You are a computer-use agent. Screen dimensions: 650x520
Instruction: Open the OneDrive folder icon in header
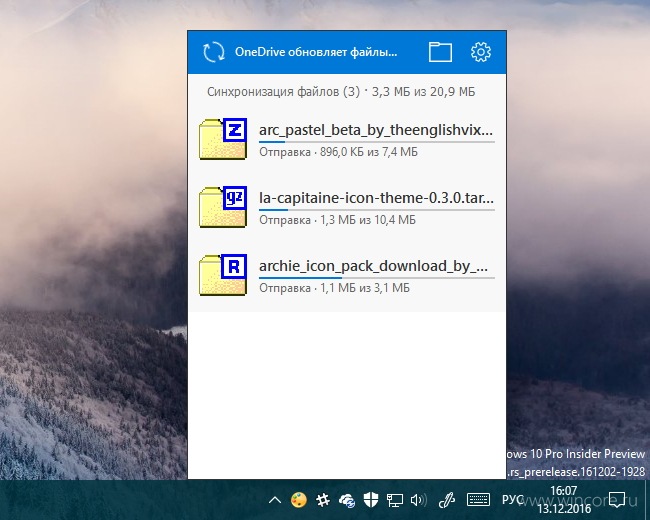click(x=440, y=52)
